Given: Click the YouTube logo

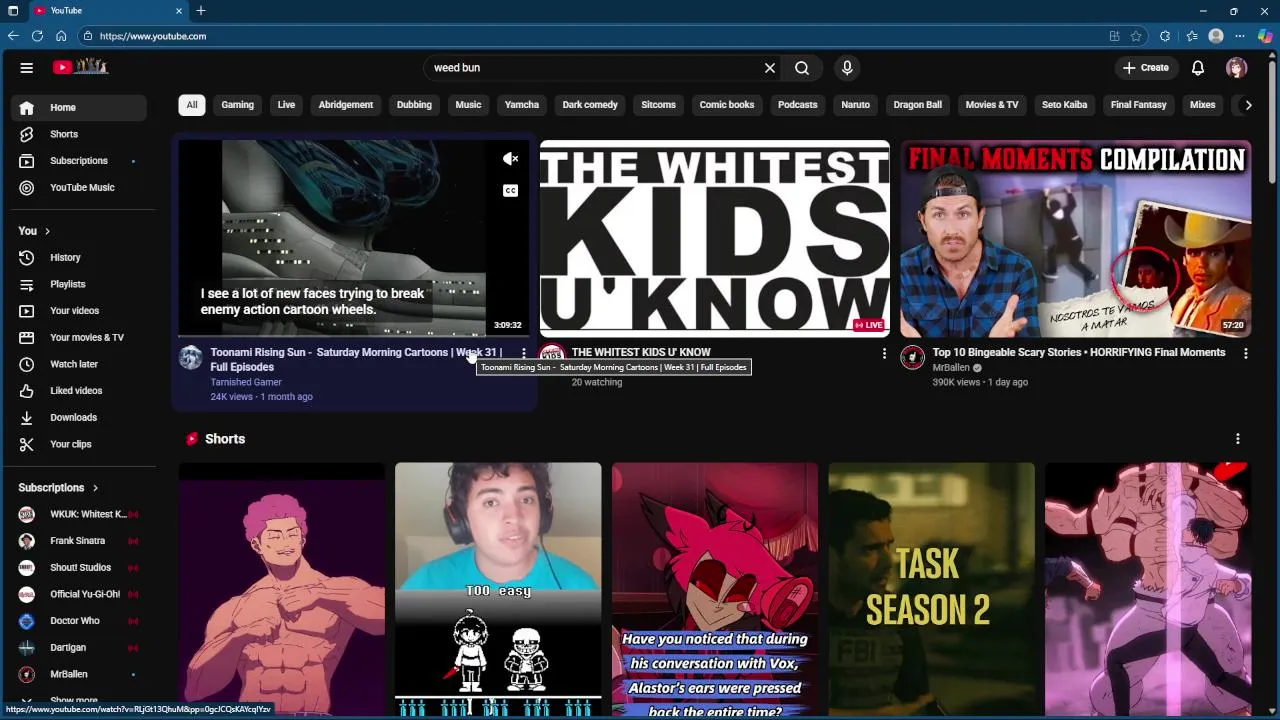Looking at the screenshot, I should point(81,67).
